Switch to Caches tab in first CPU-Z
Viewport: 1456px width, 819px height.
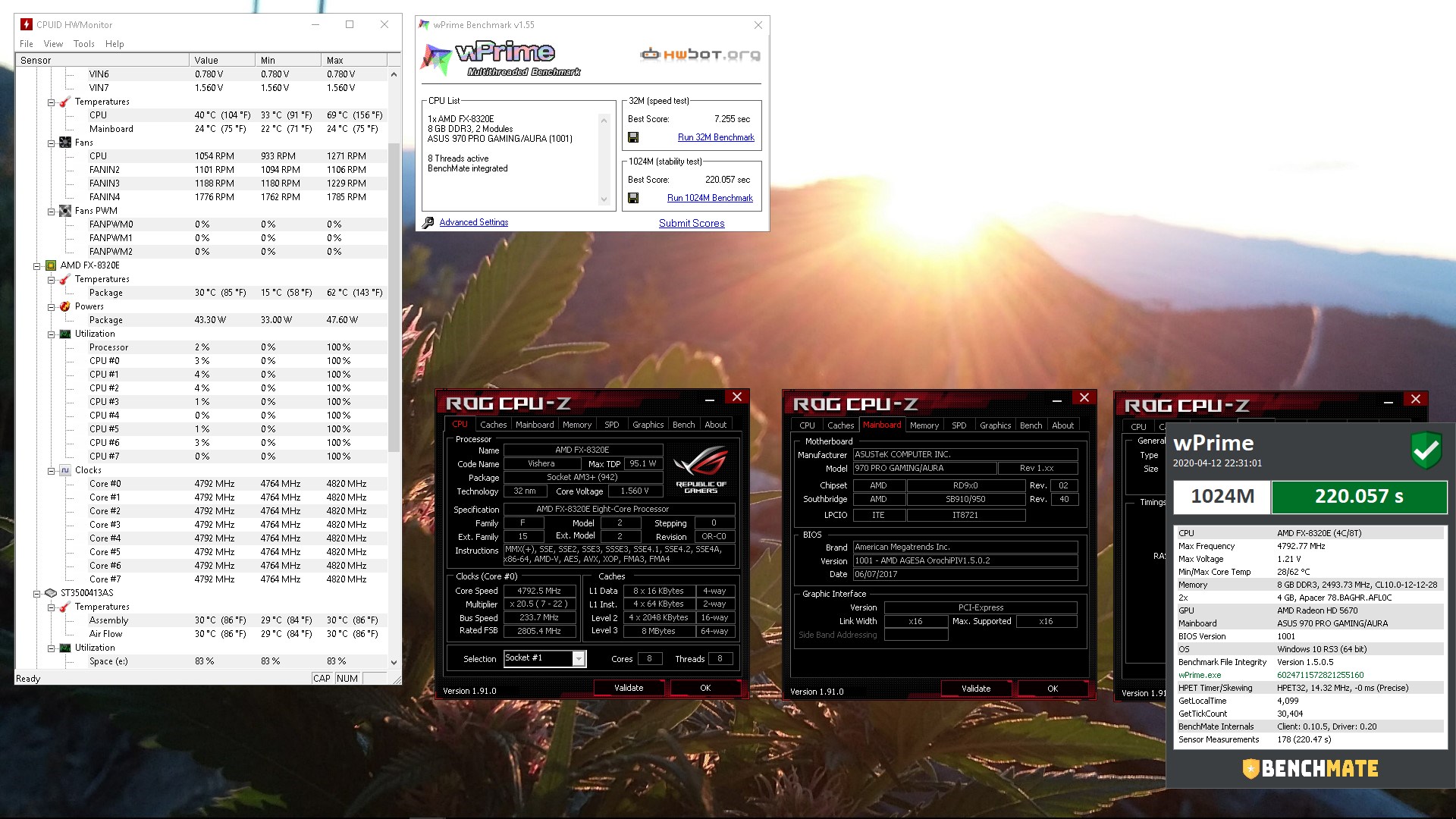click(493, 425)
